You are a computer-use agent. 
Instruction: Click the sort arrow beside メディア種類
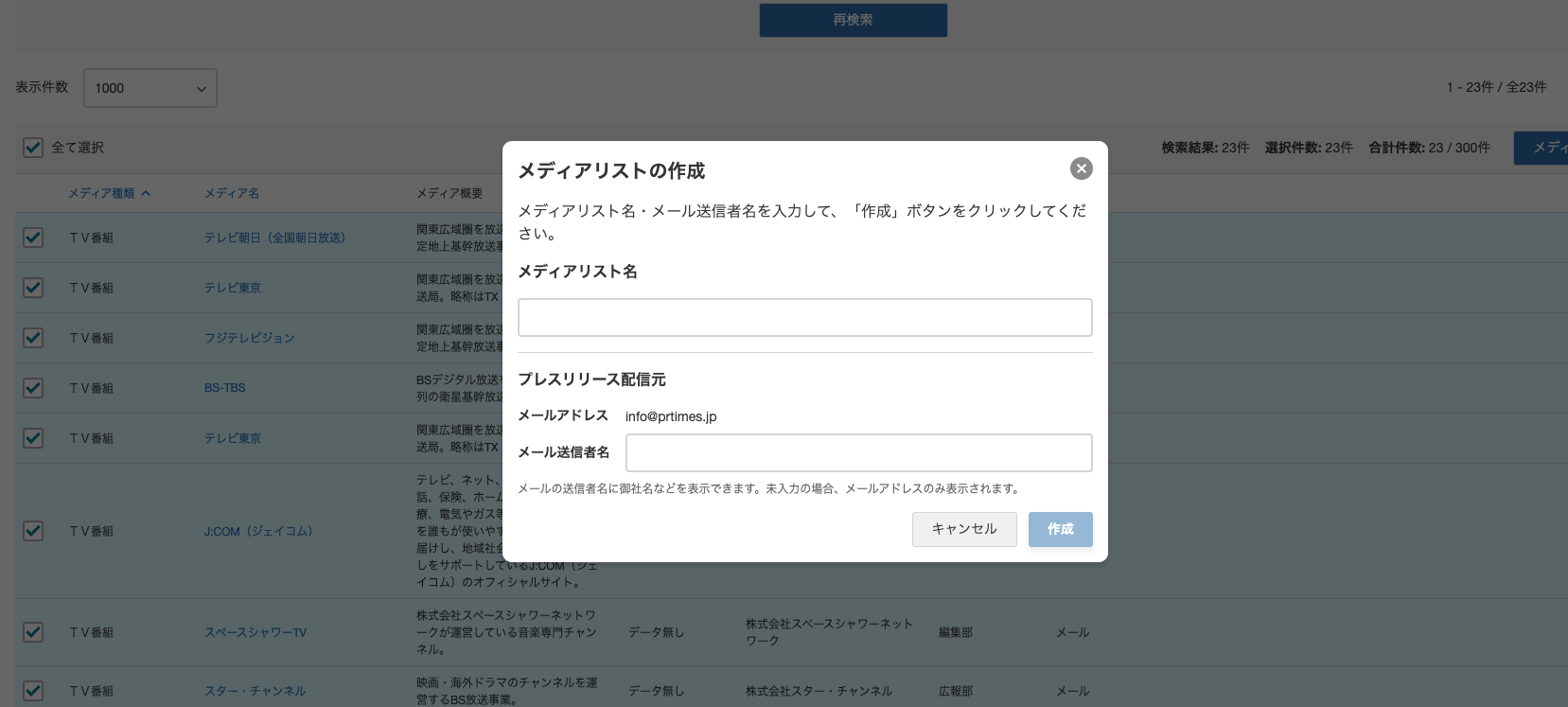146,193
